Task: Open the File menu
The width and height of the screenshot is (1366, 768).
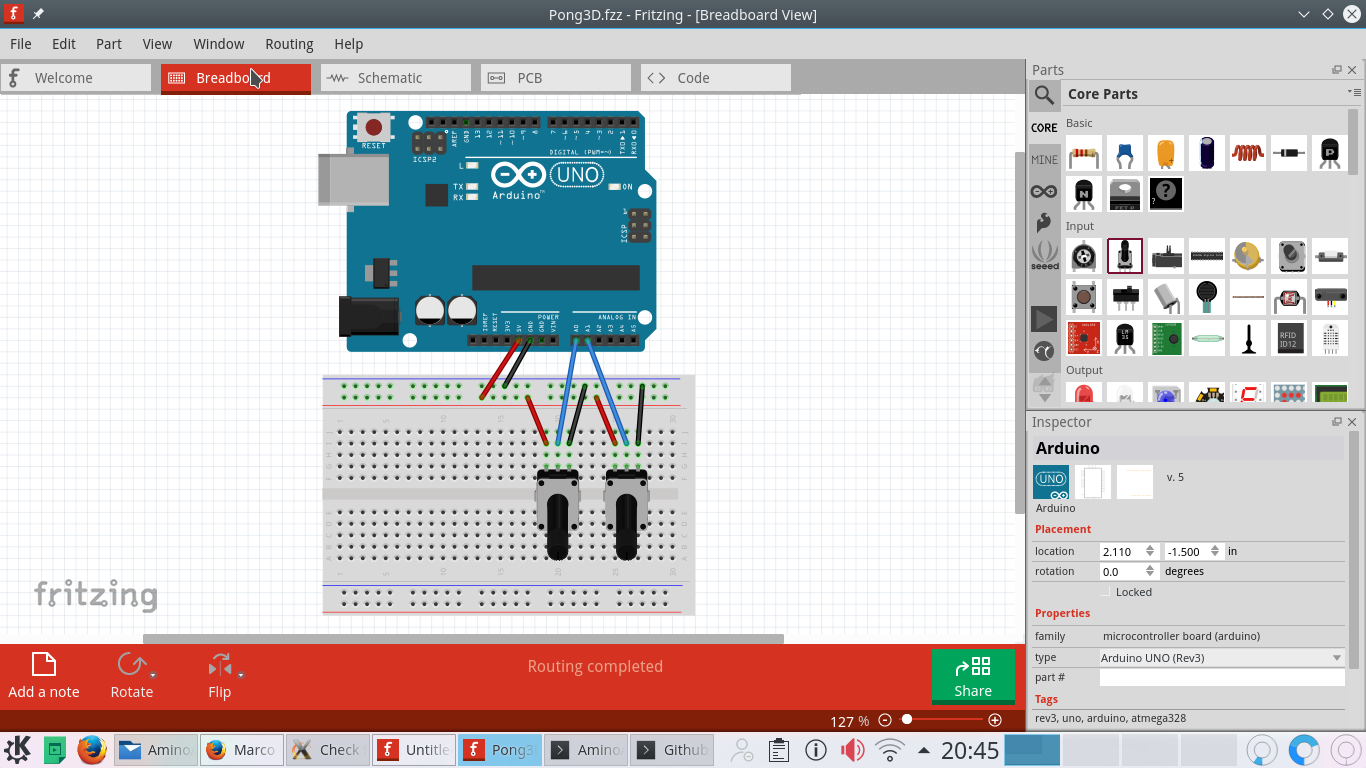Action: 21,44
